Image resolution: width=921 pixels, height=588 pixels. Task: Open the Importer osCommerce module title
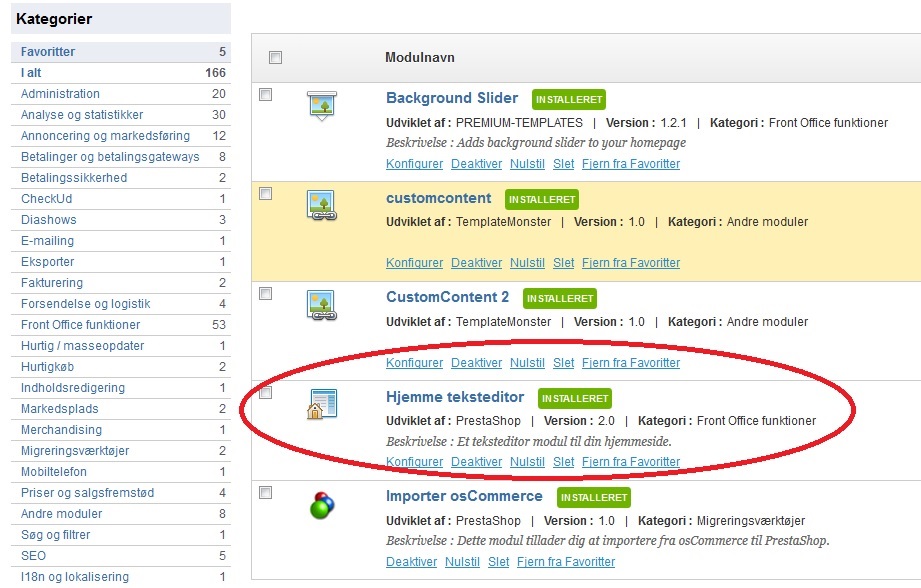pos(464,496)
